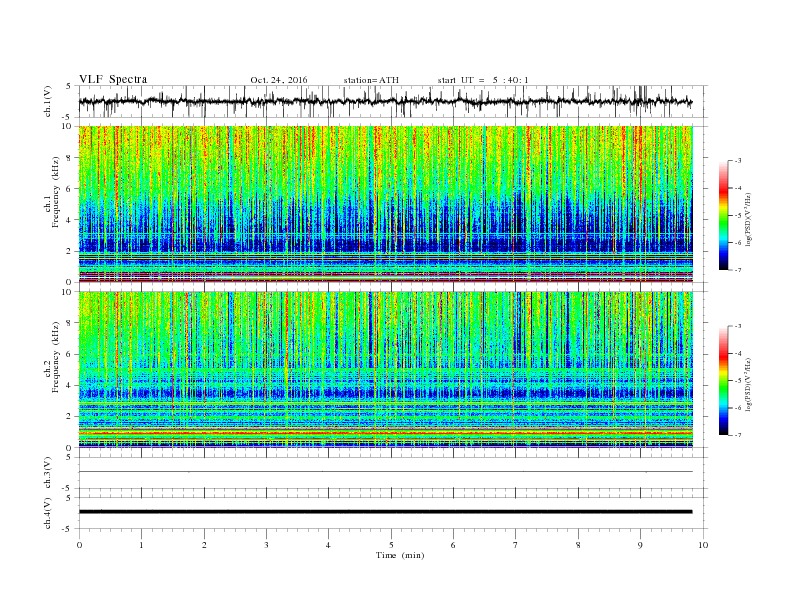Click the '6' kHz tick on the ch.2 spectrogram axis
The width and height of the screenshot is (792, 612).
tap(70, 354)
